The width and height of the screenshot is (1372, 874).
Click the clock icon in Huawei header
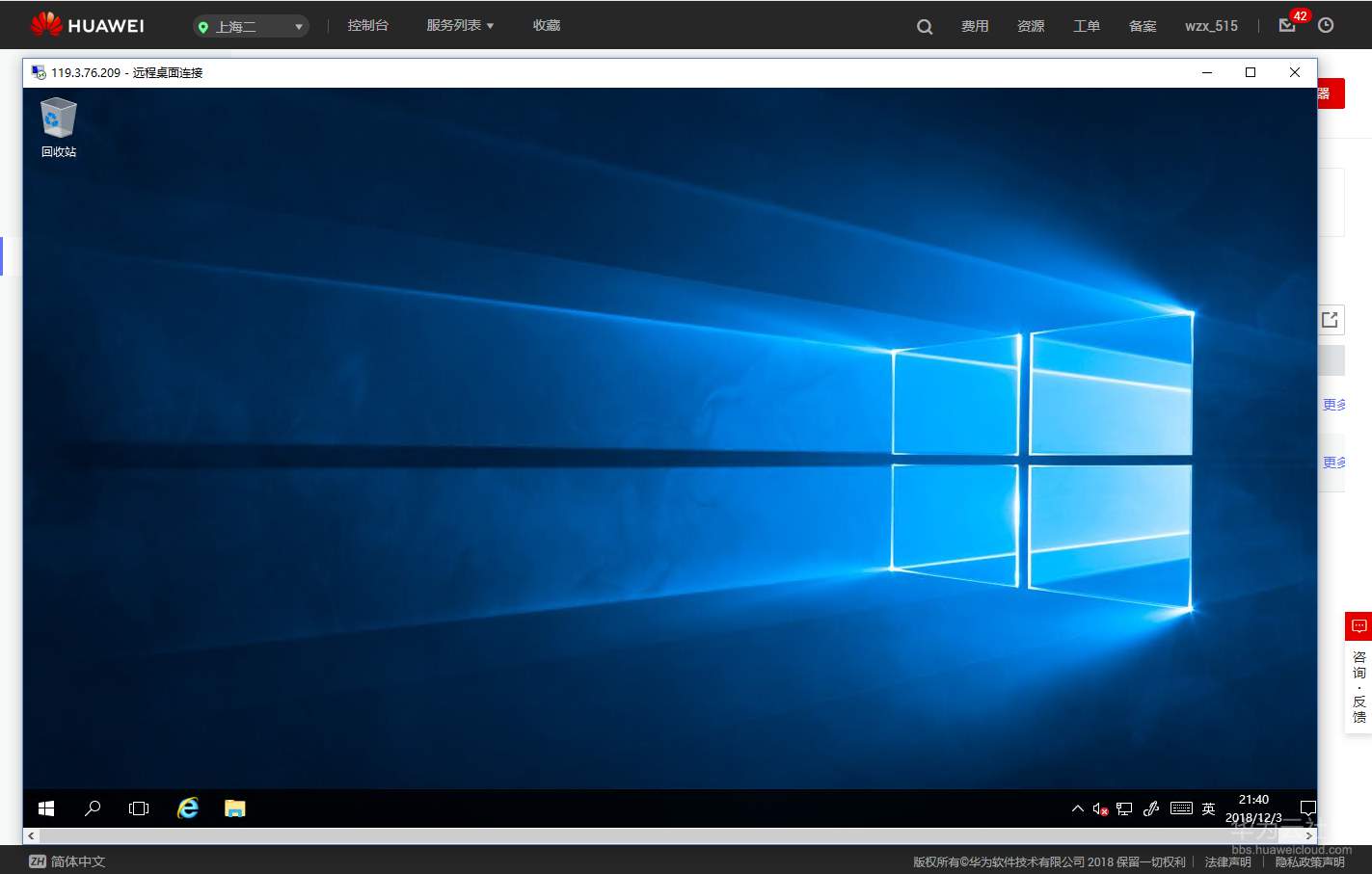point(1327,26)
